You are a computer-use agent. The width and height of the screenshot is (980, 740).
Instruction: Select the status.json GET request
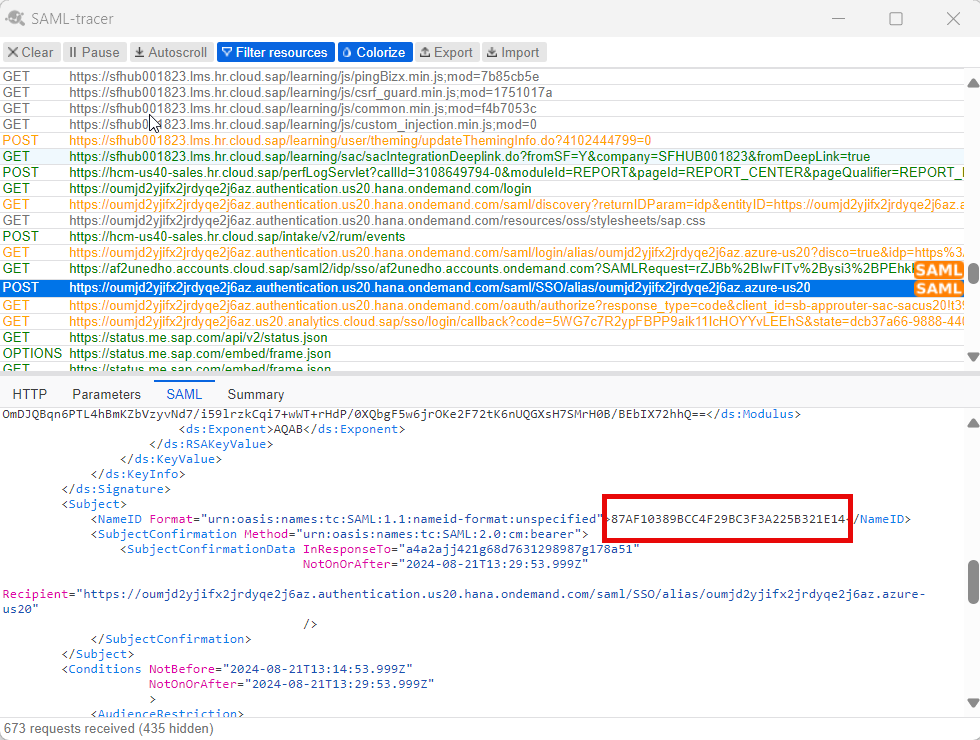[x=481, y=338]
